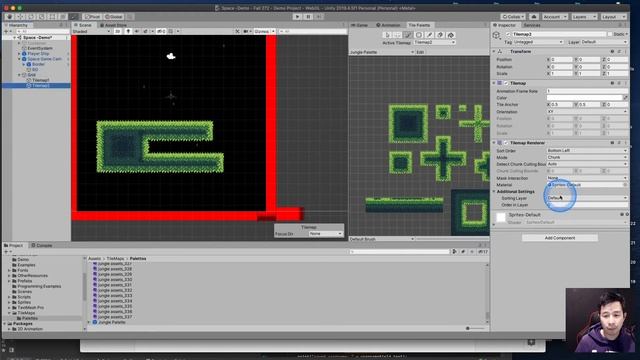This screenshot has width=640, height=360.
Task: Toggle 2D mode in Scene view
Action: [118, 31]
